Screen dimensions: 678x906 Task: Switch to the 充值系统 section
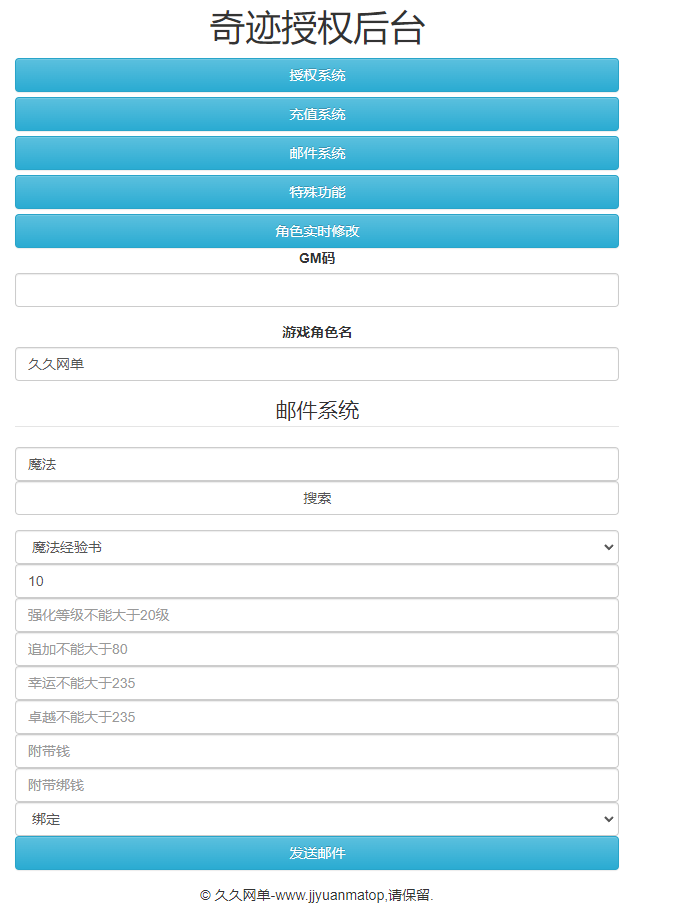(x=317, y=114)
